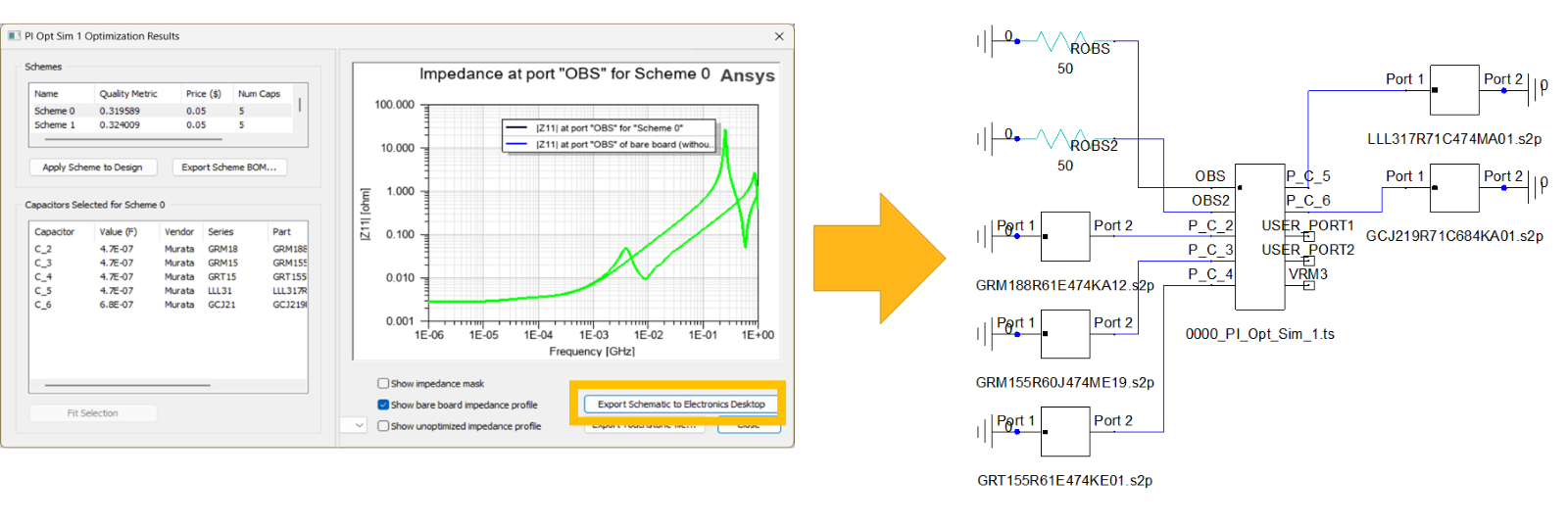Click the LLL31 series cell
This screenshot has height=528, width=1568.
point(220,291)
